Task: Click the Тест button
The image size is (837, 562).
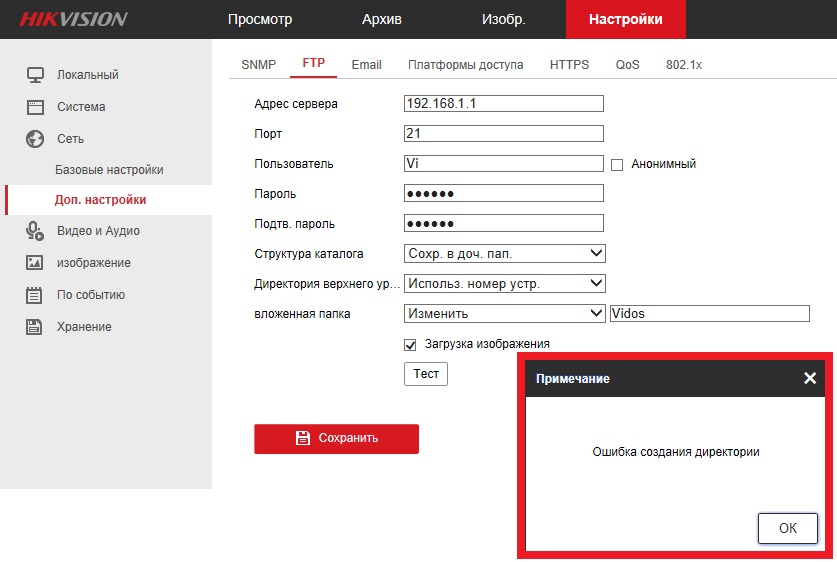Action: [426, 374]
